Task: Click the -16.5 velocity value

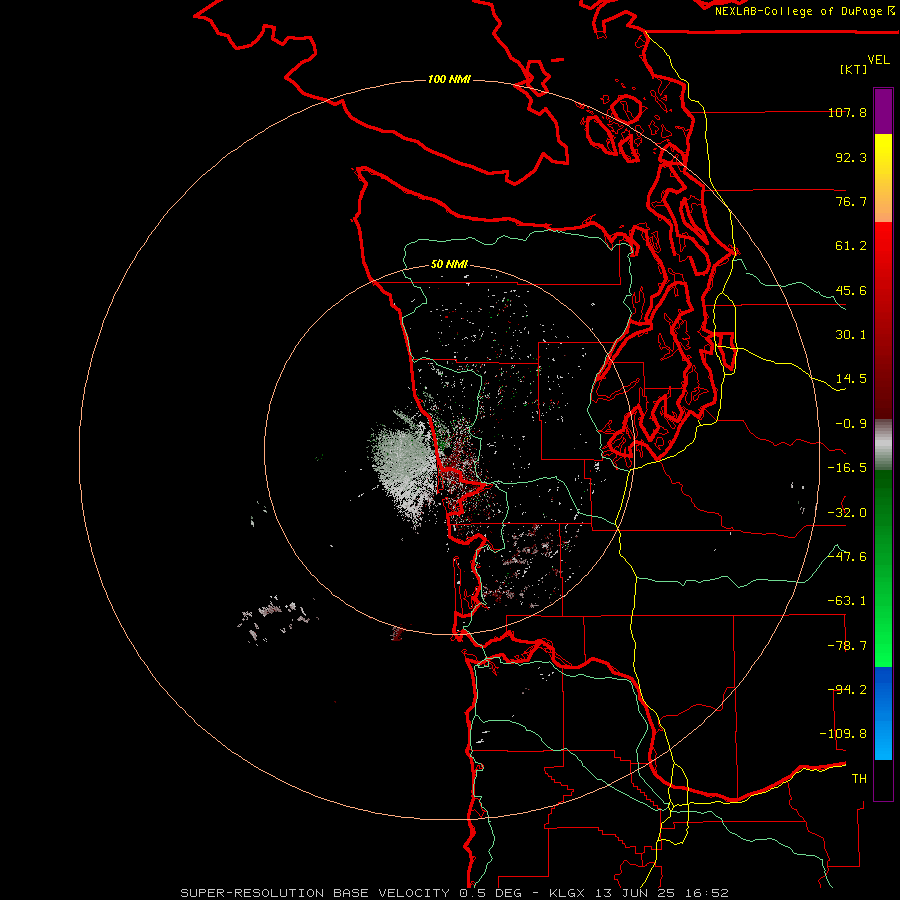Action: pos(847,468)
